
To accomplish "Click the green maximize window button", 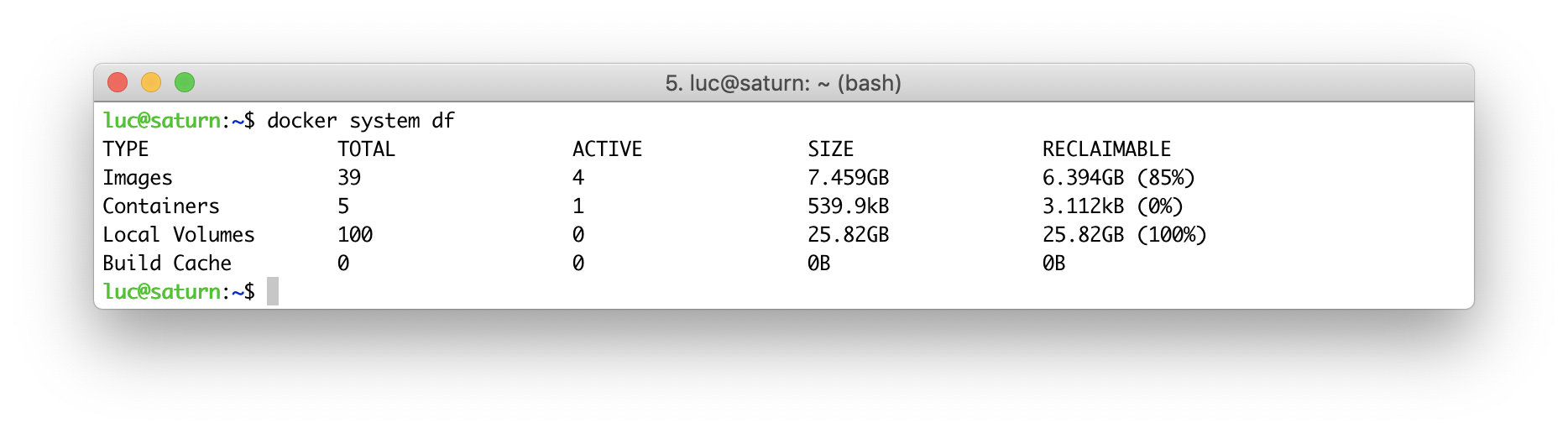I will point(185,82).
